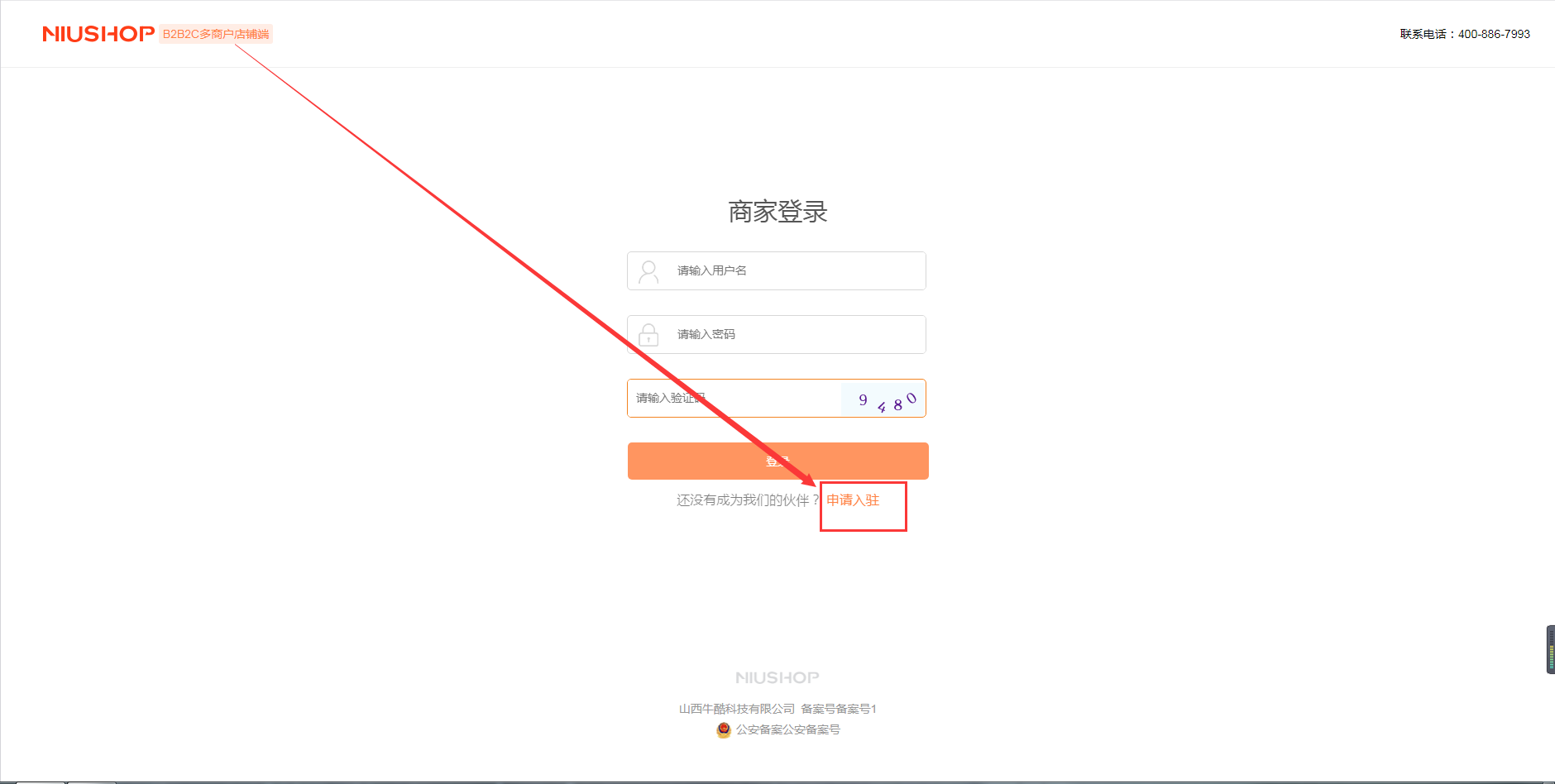
Task: Click 山西牛酷科技有限公司 footer text
Action: [736, 709]
